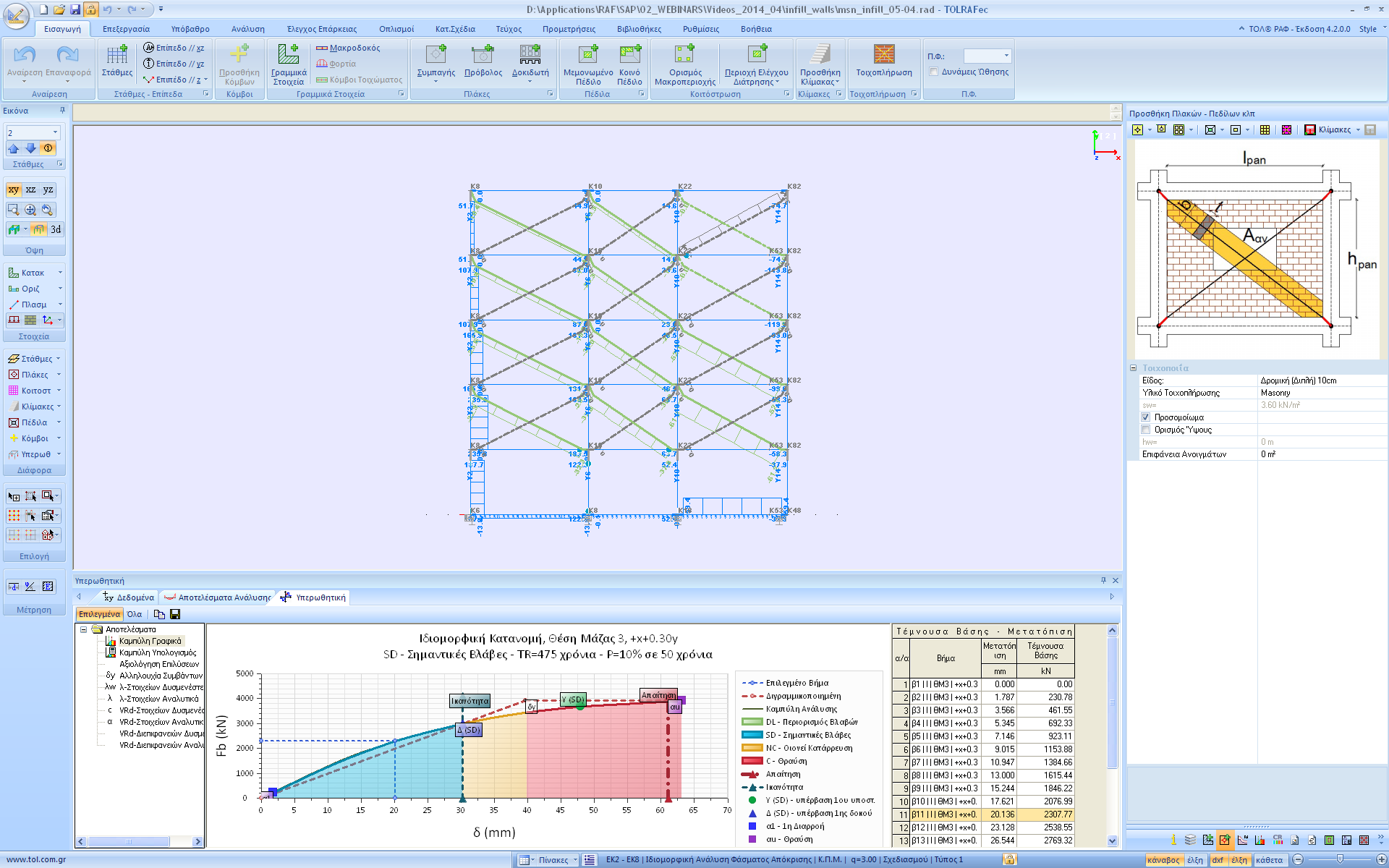This screenshot has width=1389, height=868.
Task: Open the Οπλισμοί ribbon tab
Action: [396, 29]
